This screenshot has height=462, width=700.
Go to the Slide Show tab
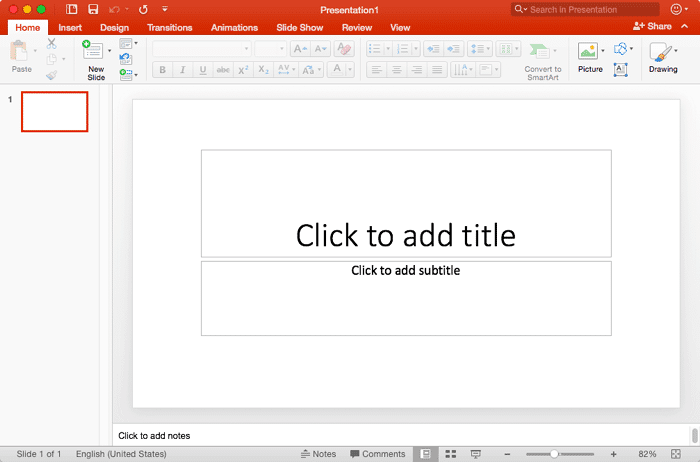pyautogui.click(x=300, y=28)
